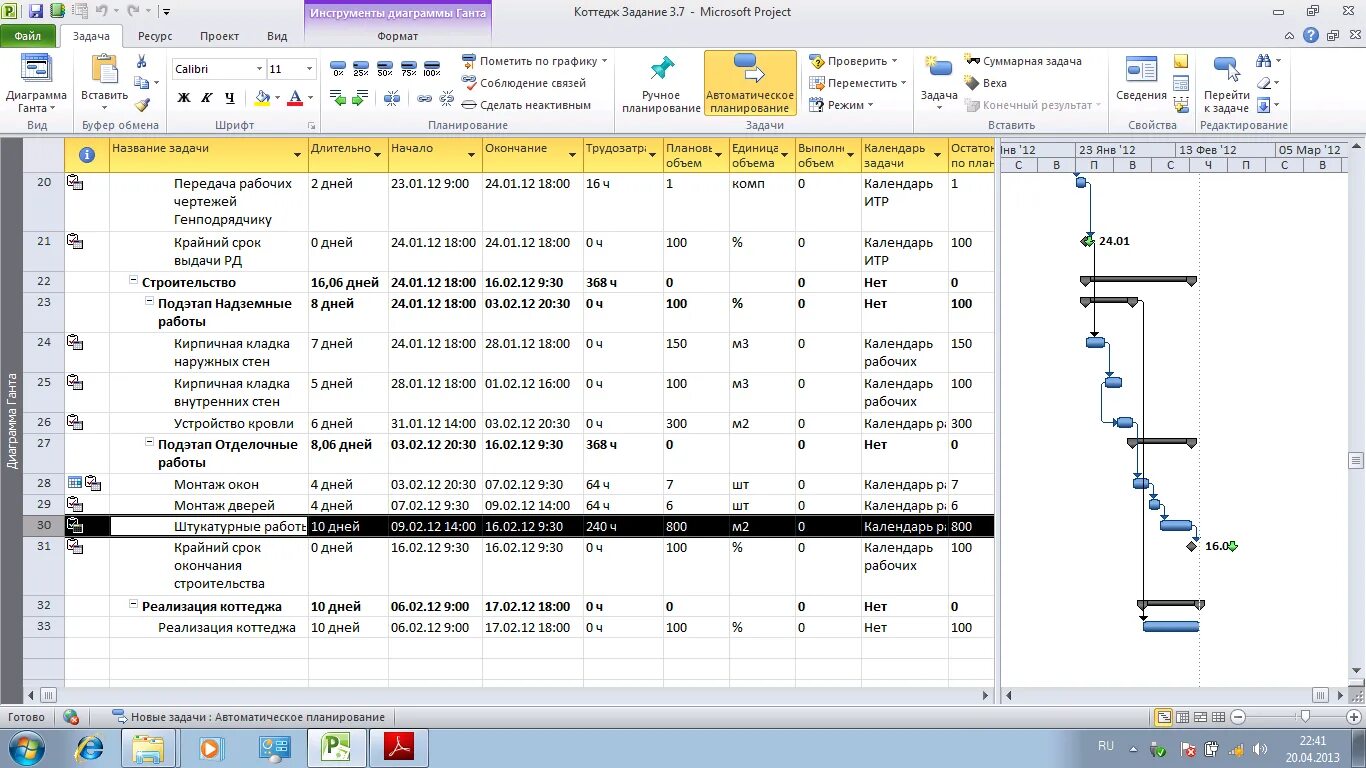The width and height of the screenshot is (1366, 768).
Task: Click Суммарная задача insert button
Action: [1022, 61]
